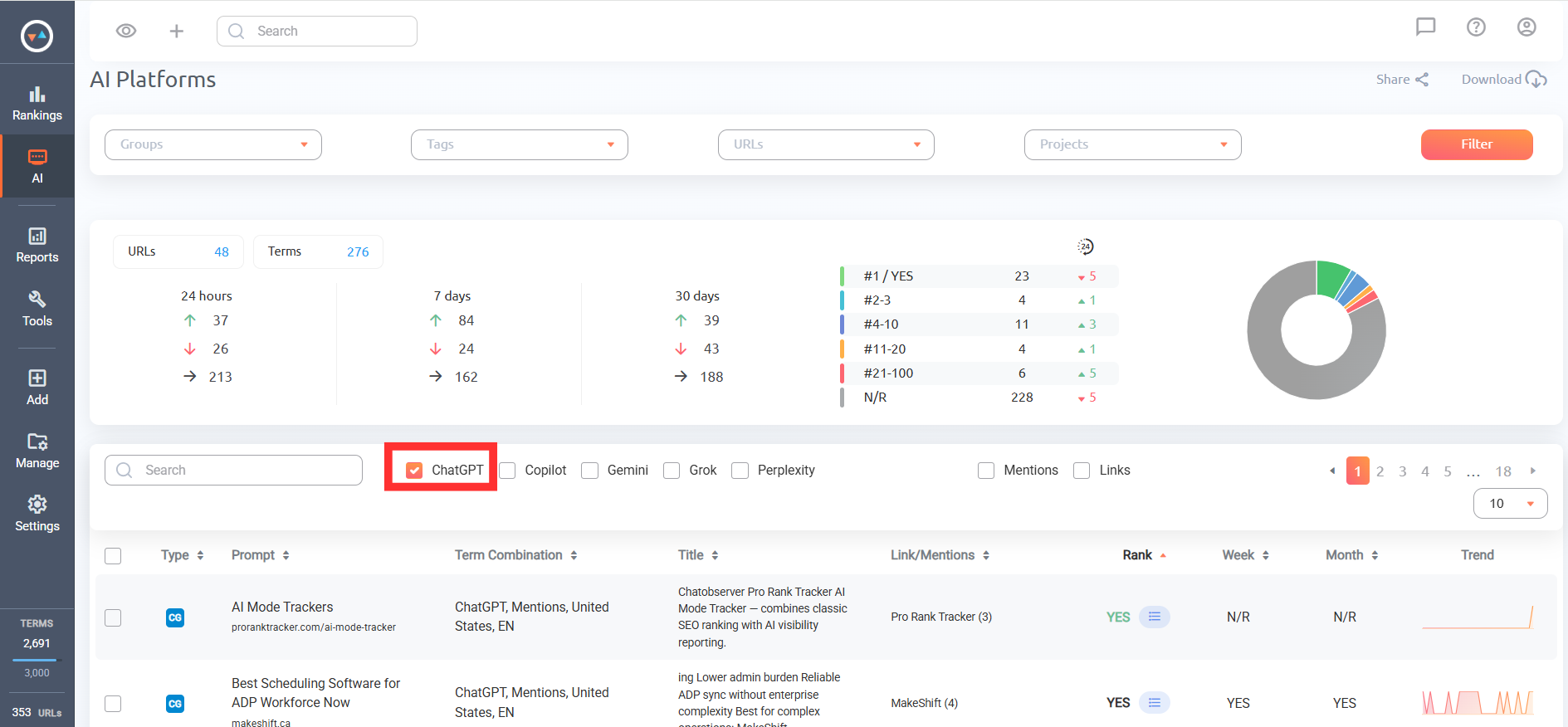Click the terms usage progress bar in sidebar
The height and width of the screenshot is (727, 1568).
pos(37,660)
